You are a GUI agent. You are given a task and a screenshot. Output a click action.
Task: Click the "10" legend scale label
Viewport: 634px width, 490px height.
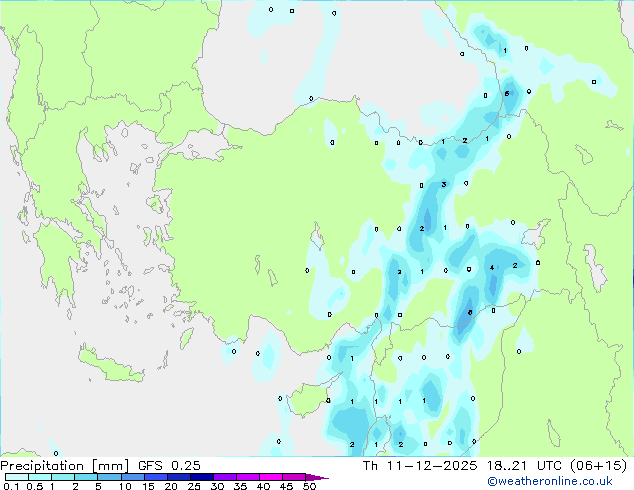[125, 486]
